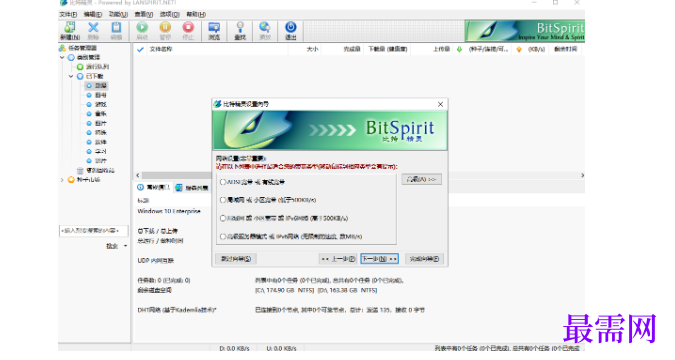Open the 编辑(E) menu
Viewport: 675px width, 360px height.
(x=93, y=14)
